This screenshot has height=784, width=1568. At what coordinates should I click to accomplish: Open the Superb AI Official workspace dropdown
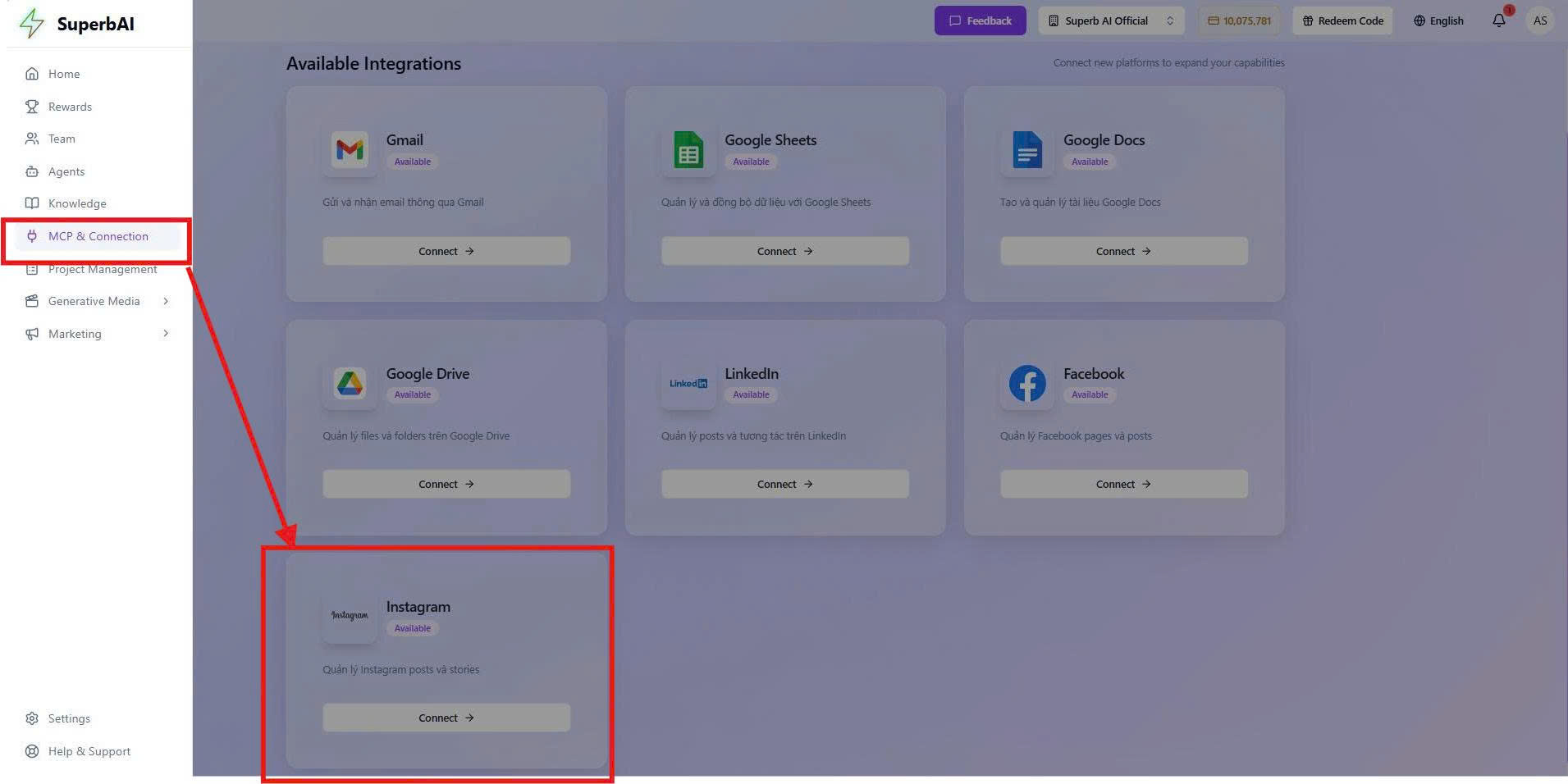pyautogui.click(x=1111, y=21)
